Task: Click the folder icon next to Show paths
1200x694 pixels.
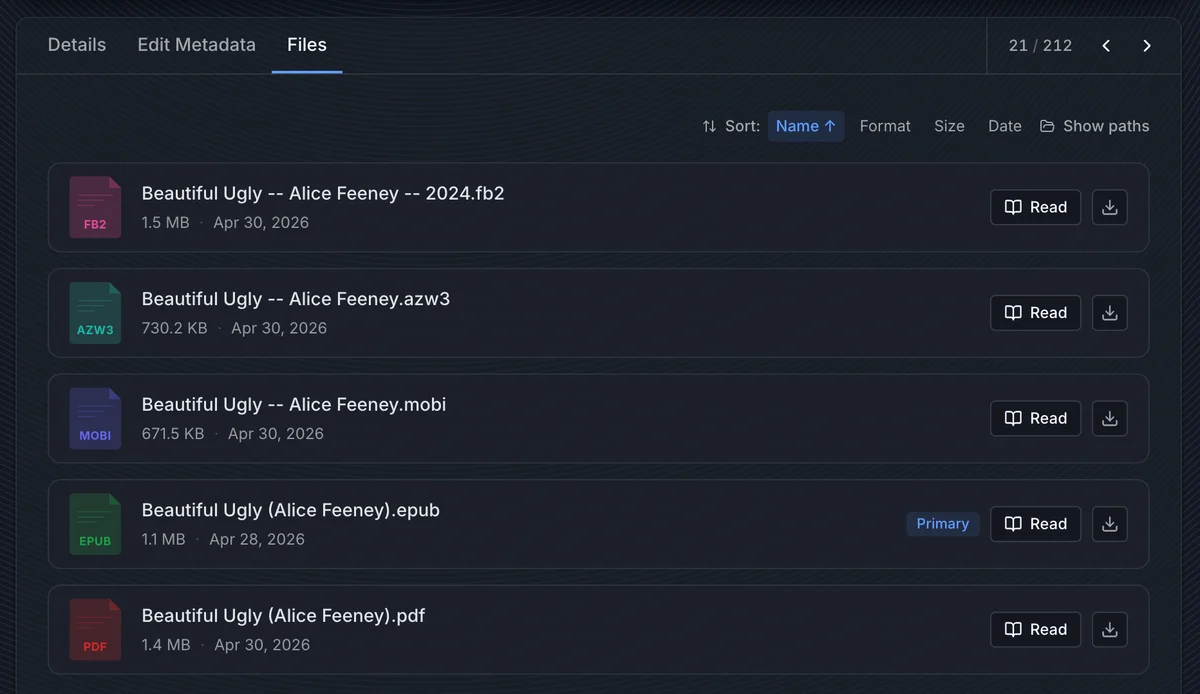Action: (x=1047, y=126)
